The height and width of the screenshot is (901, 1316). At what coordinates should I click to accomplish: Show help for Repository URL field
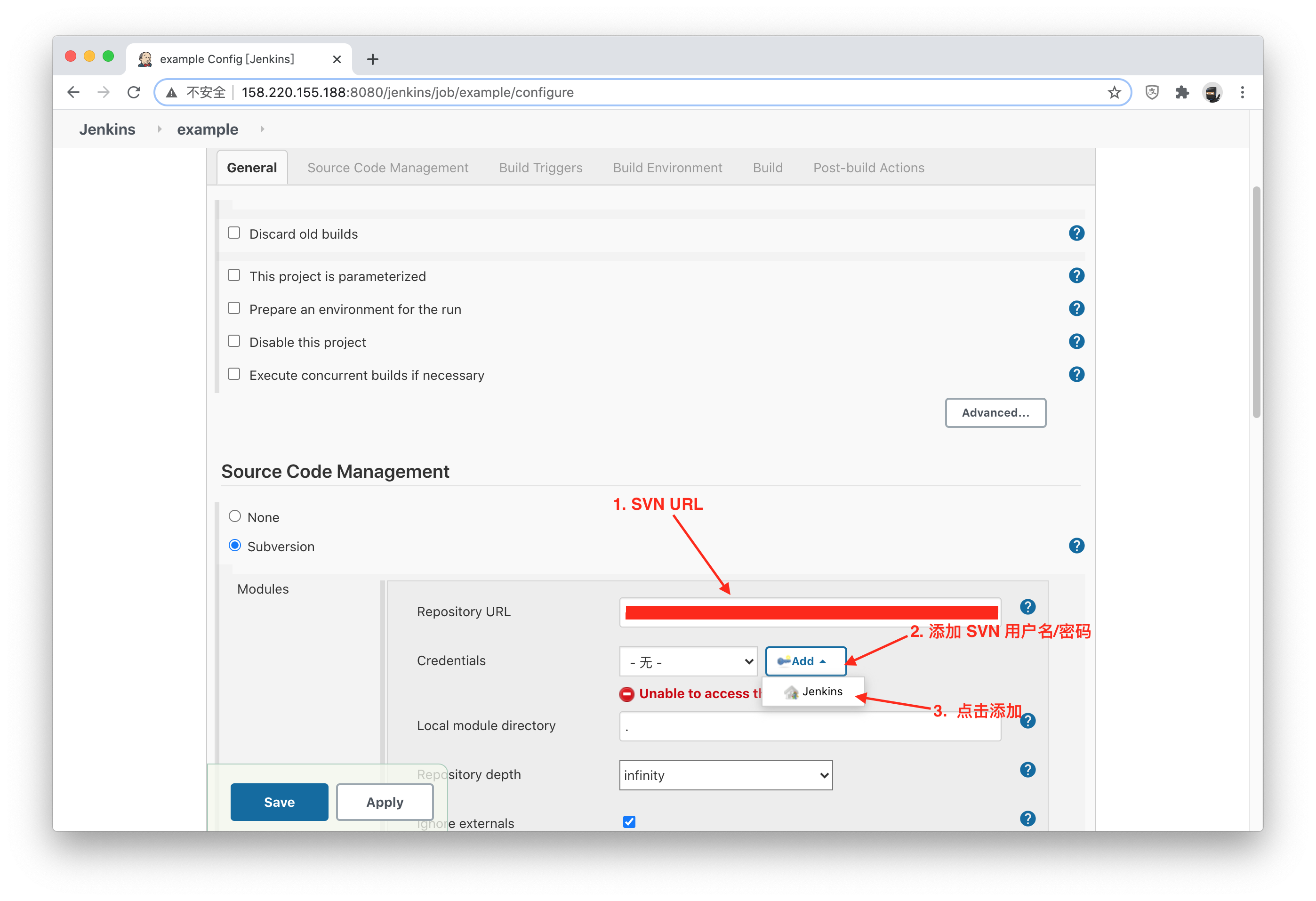[x=1027, y=607]
